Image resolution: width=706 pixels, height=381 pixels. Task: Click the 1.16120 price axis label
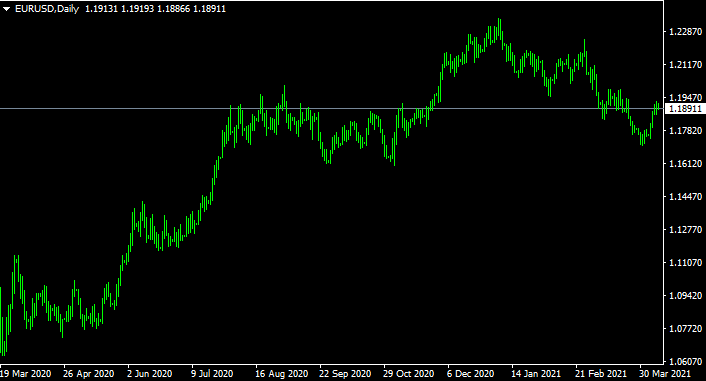[686, 163]
